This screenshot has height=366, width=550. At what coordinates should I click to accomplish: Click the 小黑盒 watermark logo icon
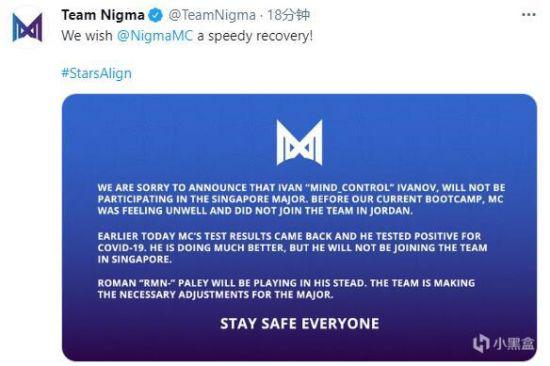point(481,343)
